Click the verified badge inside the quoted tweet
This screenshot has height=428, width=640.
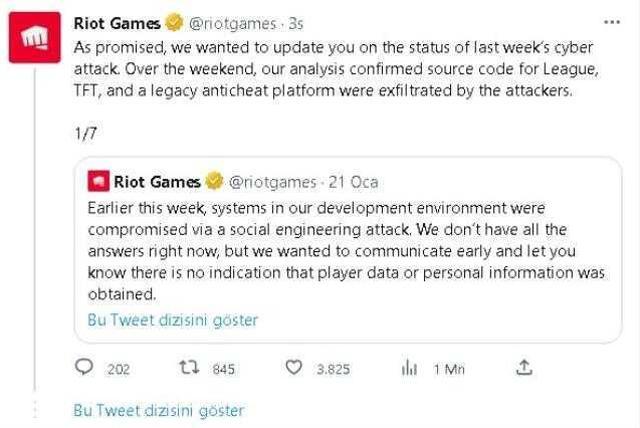[214, 182]
